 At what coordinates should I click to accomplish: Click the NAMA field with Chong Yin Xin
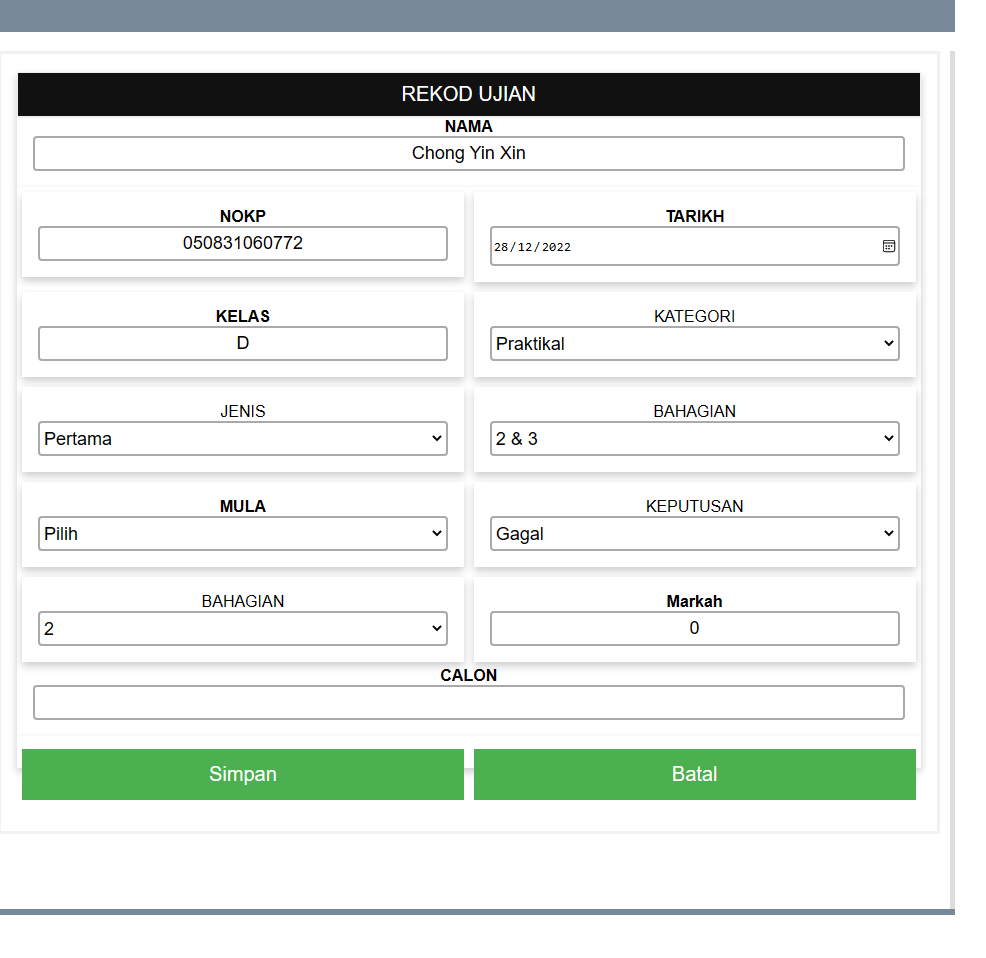pos(468,154)
